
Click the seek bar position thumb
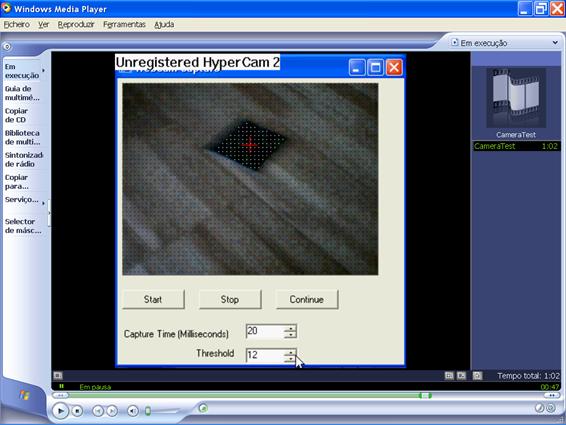coord(425,396)
